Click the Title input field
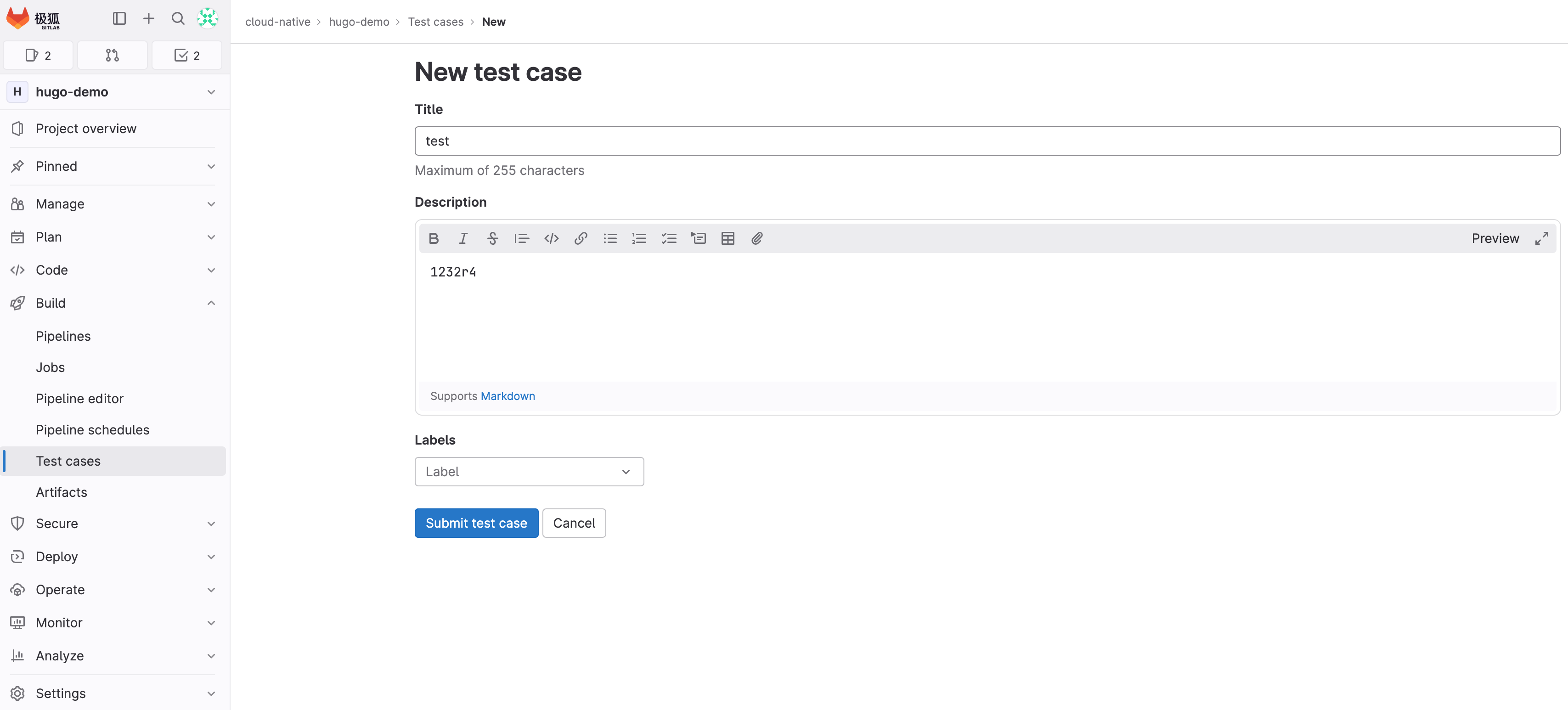The image size is (1568, 710). [x=987, y=141]
